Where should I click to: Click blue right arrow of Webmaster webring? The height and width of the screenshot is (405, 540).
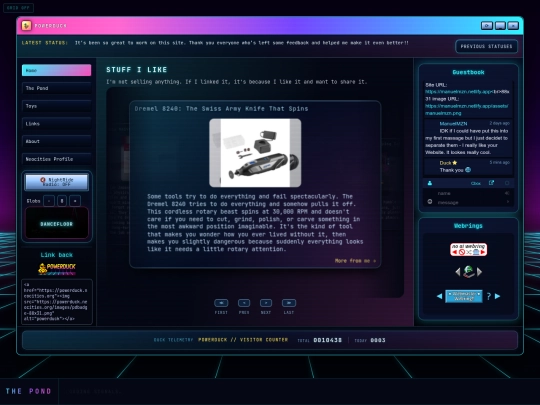click(498, 296)
